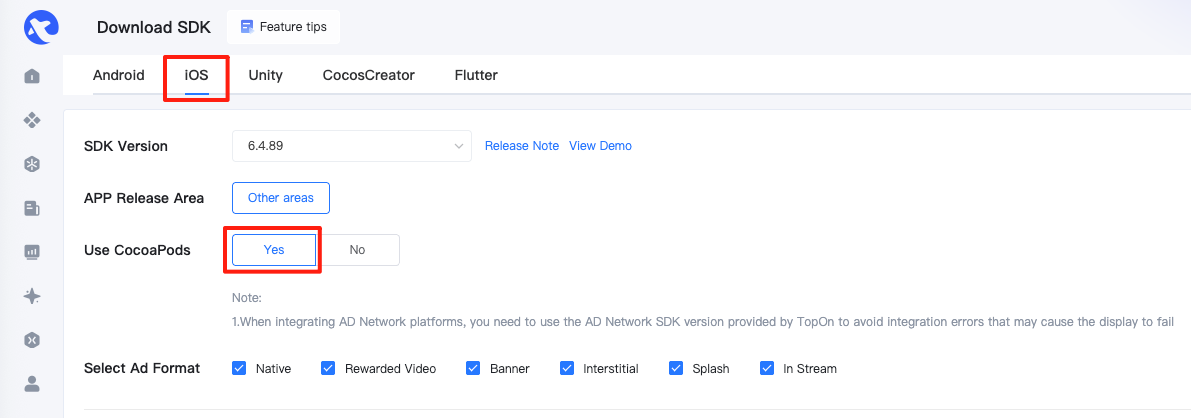Viewport: 1191px width, 418px height.
Task: Open the hexagon X sidebar icon
Action: tap(32, 340)
